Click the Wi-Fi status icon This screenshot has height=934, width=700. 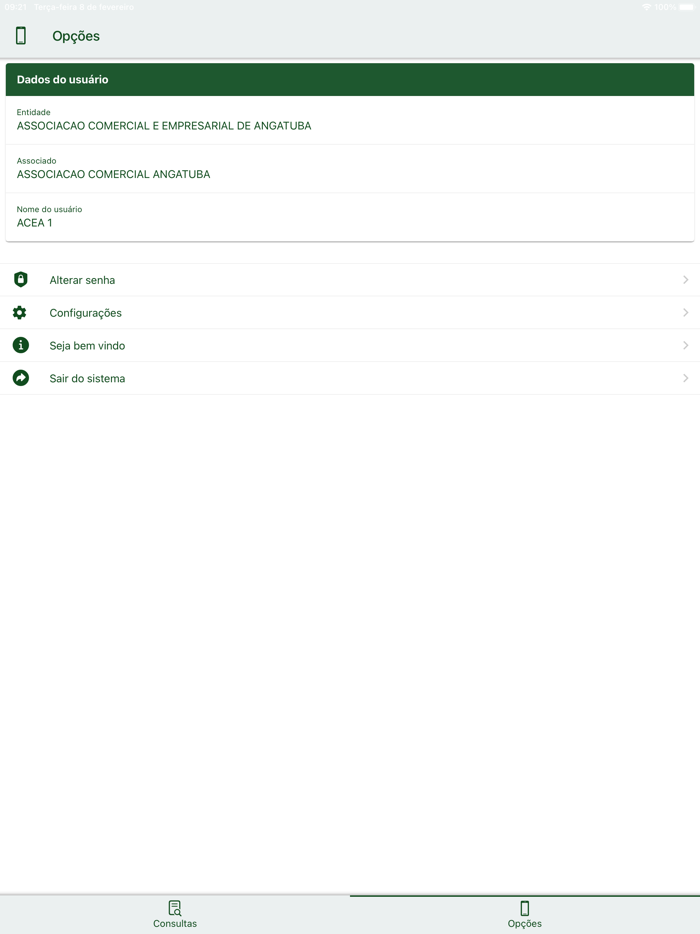tap(646, 7)
